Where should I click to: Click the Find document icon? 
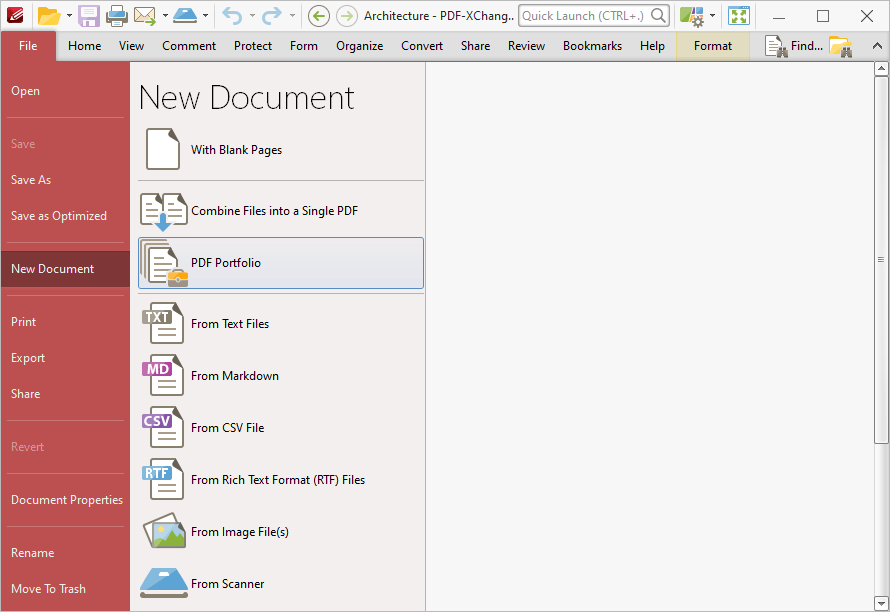(x=776, y=46)
